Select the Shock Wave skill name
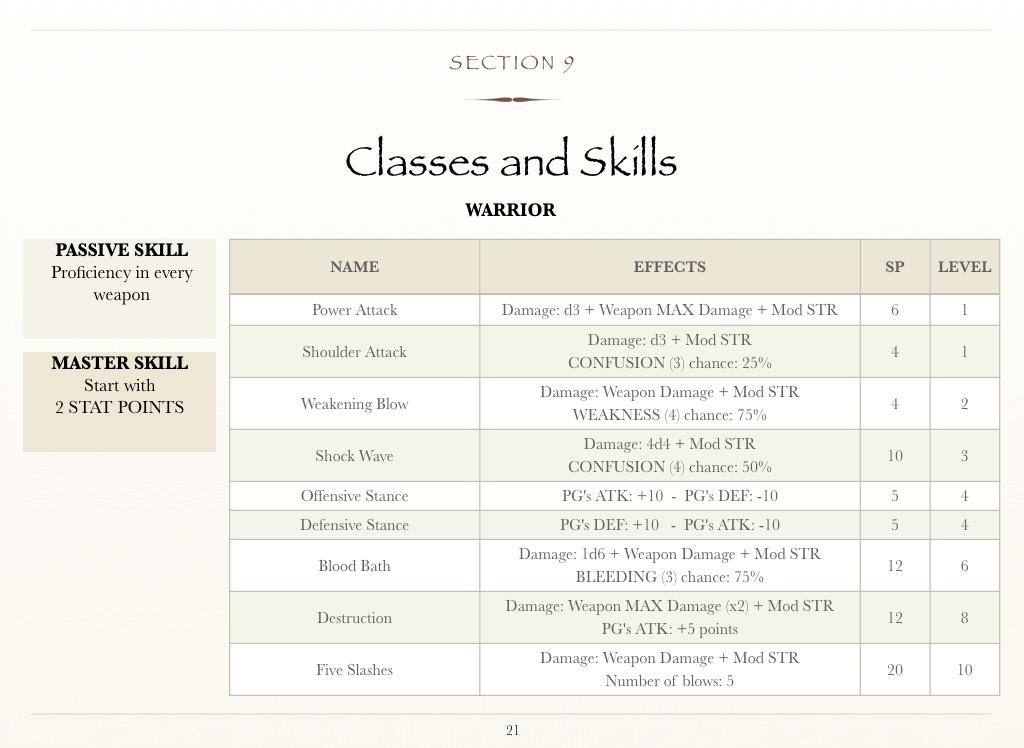1024x748 pixels. [x=354, y=456]
